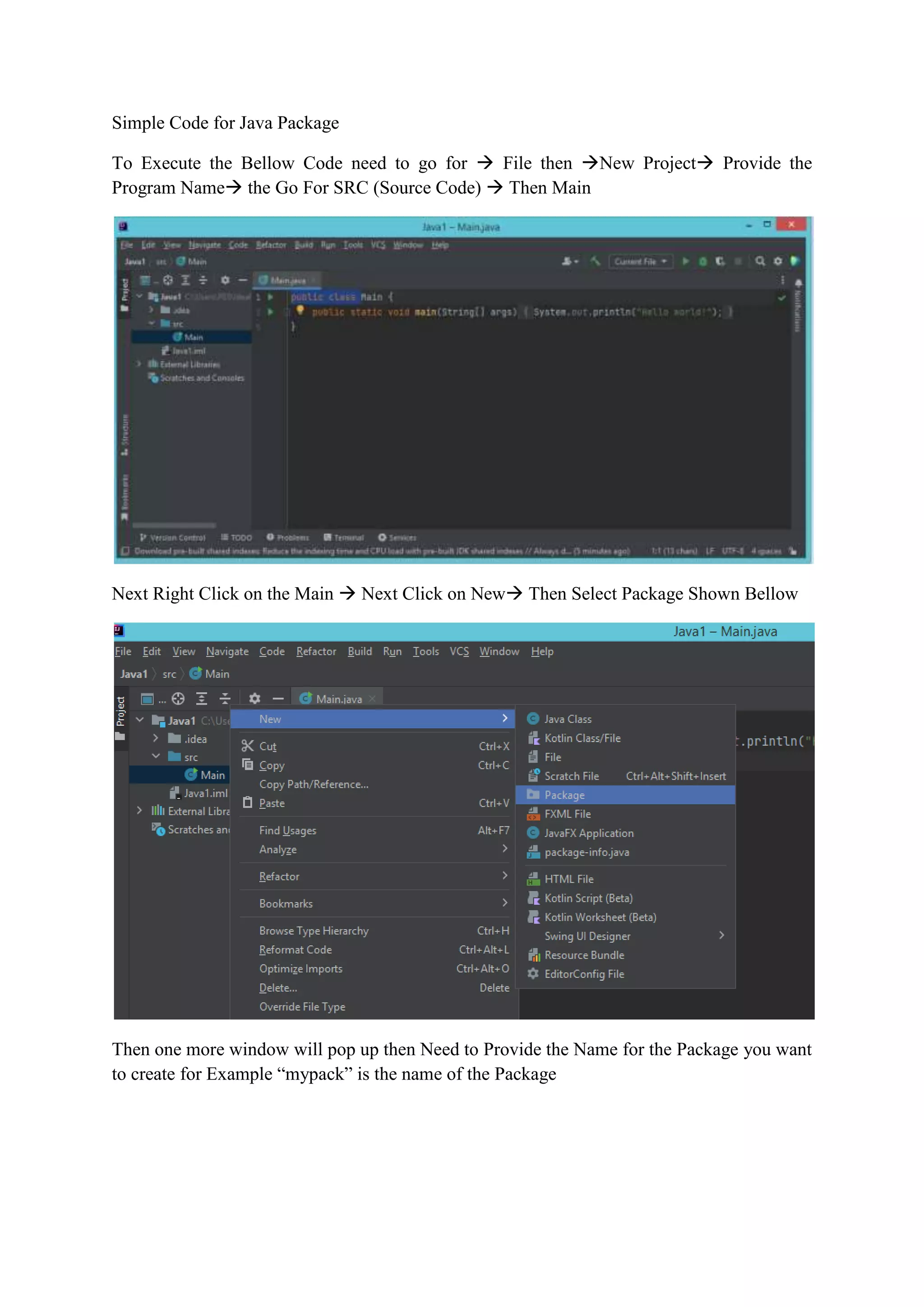Select Java1.iml file in context-menu screenshot tree
Viewport: 924px width, 1307px height.
click(x=199, y=793)
